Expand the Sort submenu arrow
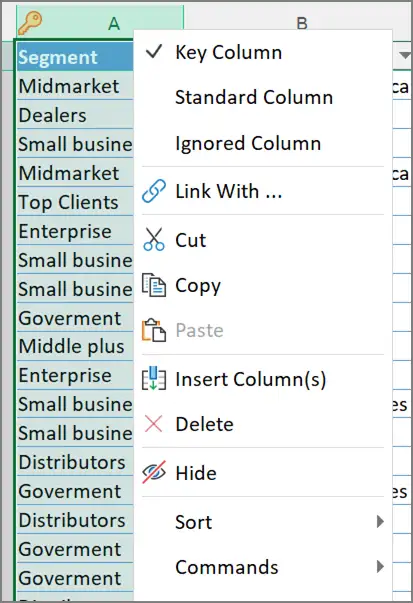Screen dimensions: 413x603 click(x=380, y=521)
